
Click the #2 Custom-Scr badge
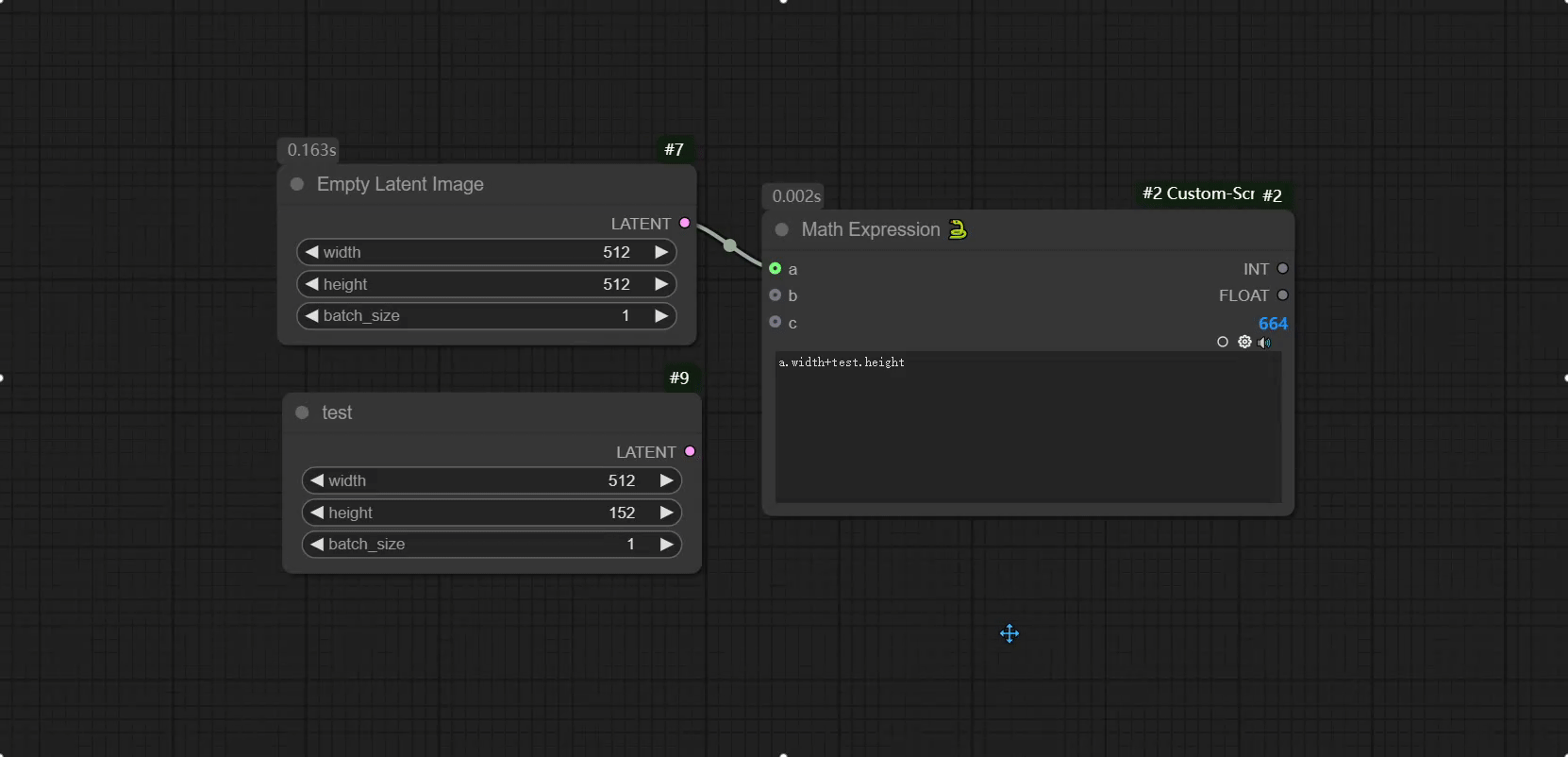[1197, 193]
